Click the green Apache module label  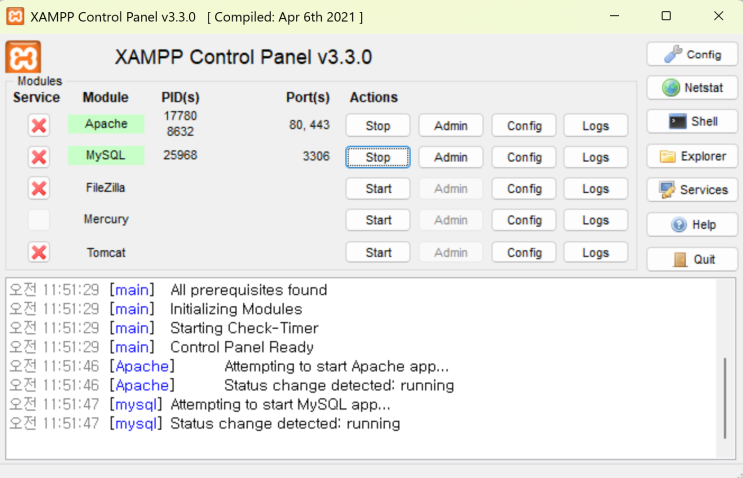click(x=106, y=124)
